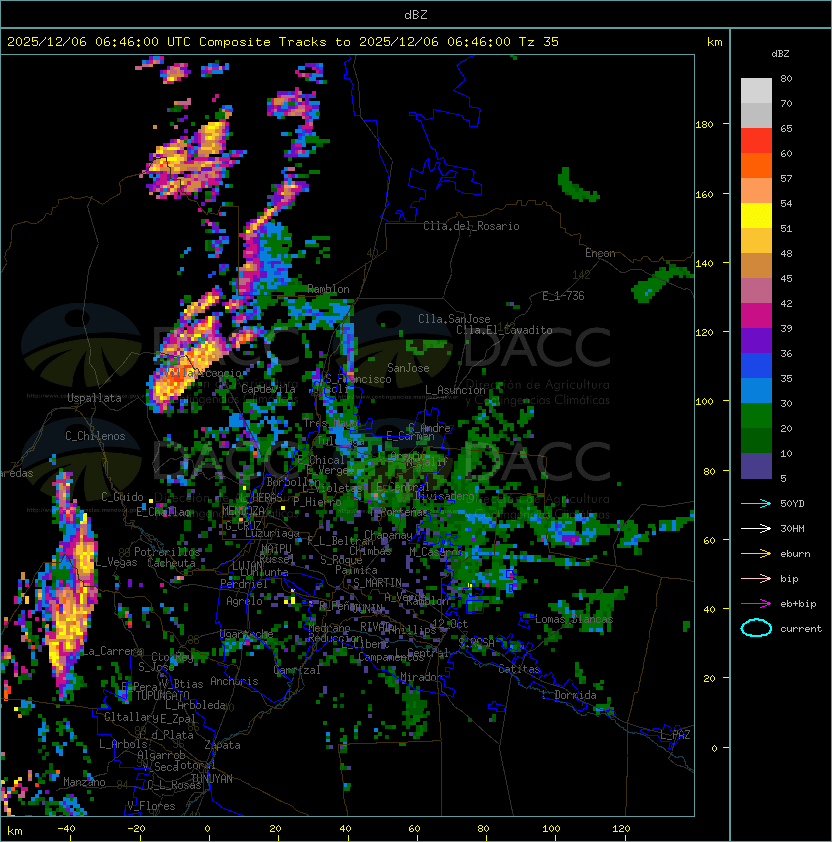Click the 'dBZ' title at the top
Image resolution: width=832 pixels, height=842 pixels.
coord(416,14)
